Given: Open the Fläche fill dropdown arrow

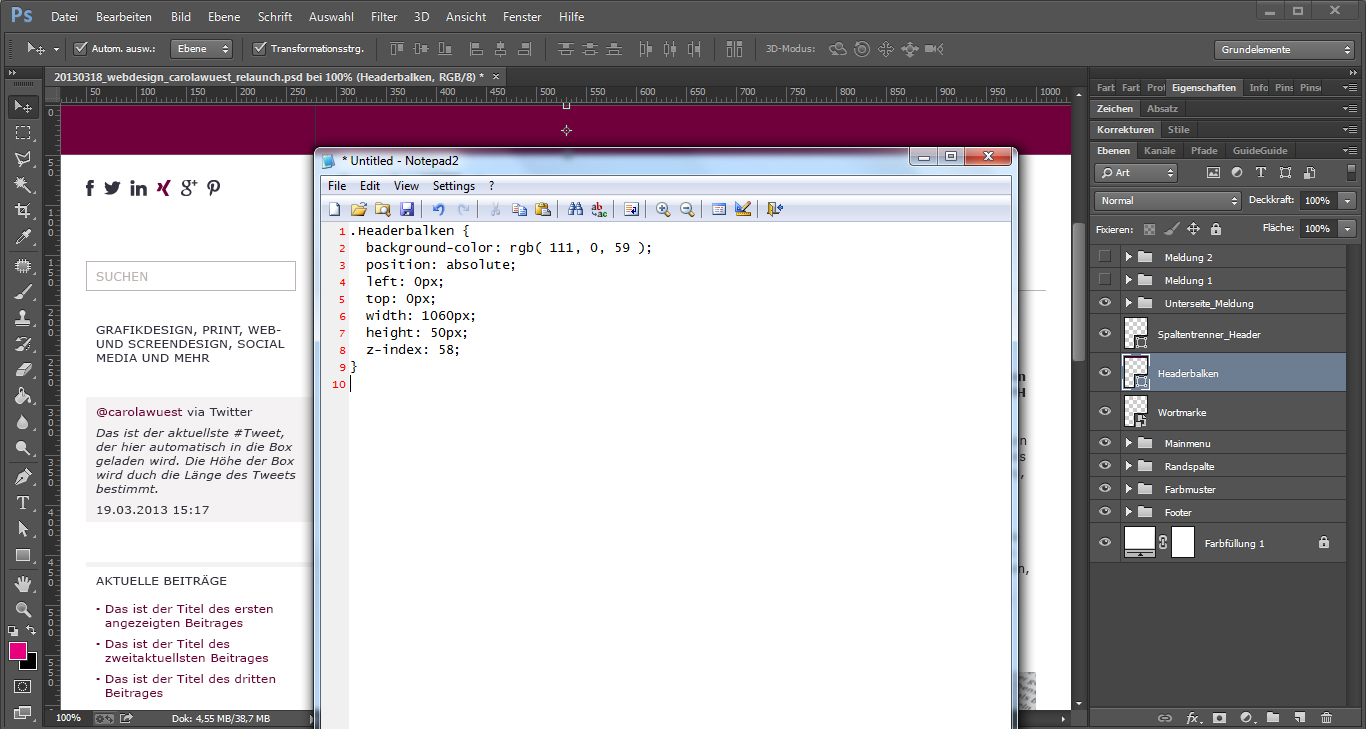Looking at the screenshot, I should pyautogui.click(x=1348, y=228).
